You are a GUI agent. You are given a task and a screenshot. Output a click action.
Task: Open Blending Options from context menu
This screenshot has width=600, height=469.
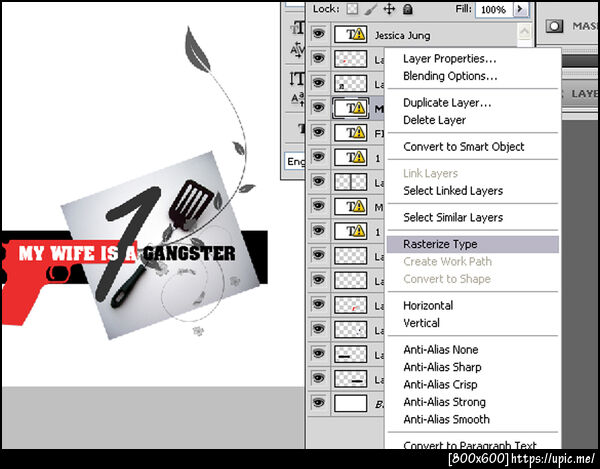[x=450, y=76]
